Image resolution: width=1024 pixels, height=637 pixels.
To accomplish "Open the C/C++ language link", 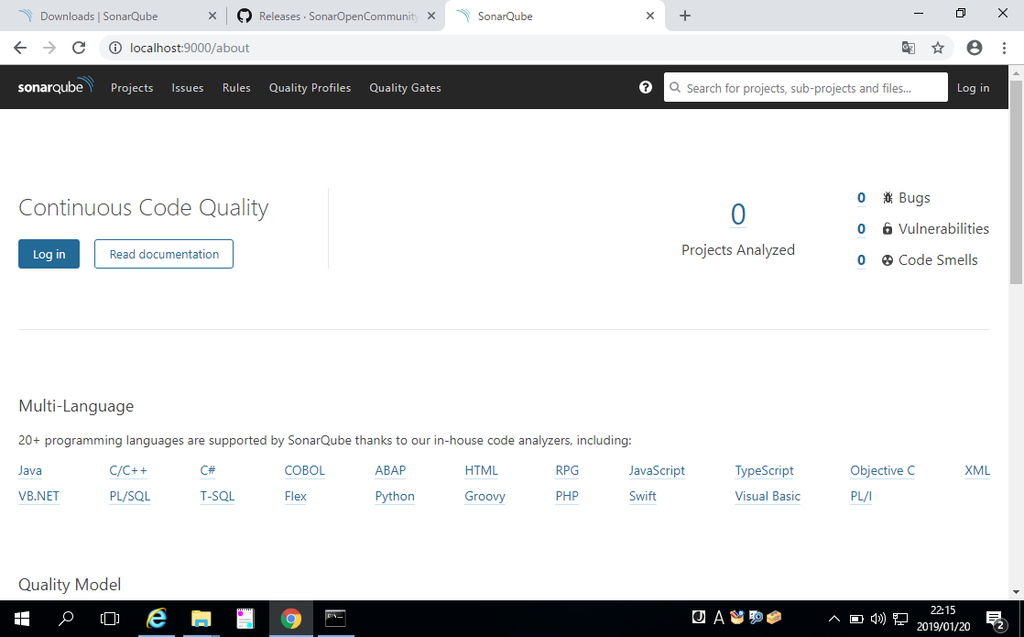I will (x=128, y=470).
